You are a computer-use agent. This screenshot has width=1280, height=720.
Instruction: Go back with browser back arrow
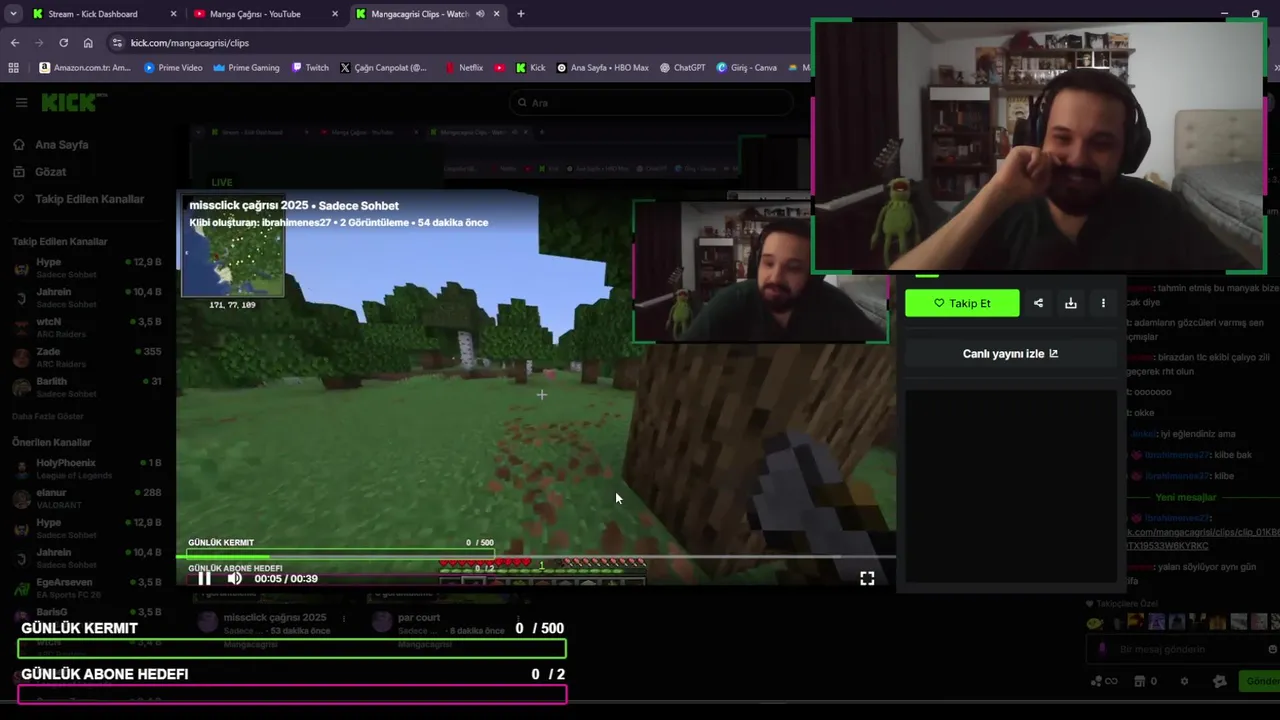click(x=15, y=43)
